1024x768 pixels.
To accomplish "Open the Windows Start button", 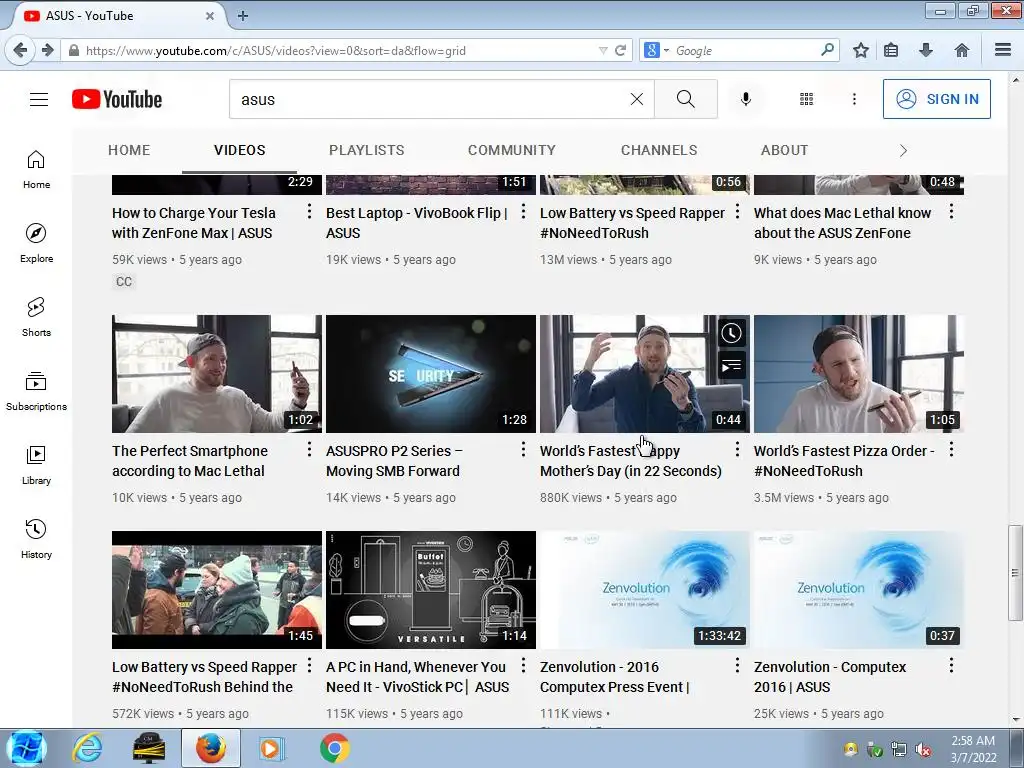I will pos(25,748).
